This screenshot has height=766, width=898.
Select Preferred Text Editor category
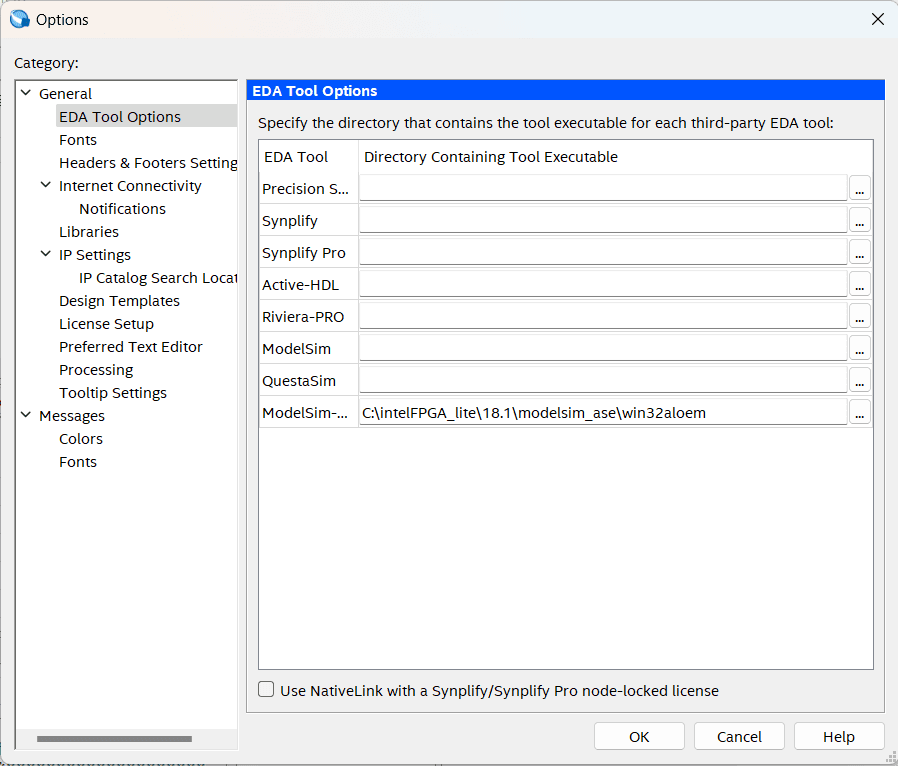(131, 346)
